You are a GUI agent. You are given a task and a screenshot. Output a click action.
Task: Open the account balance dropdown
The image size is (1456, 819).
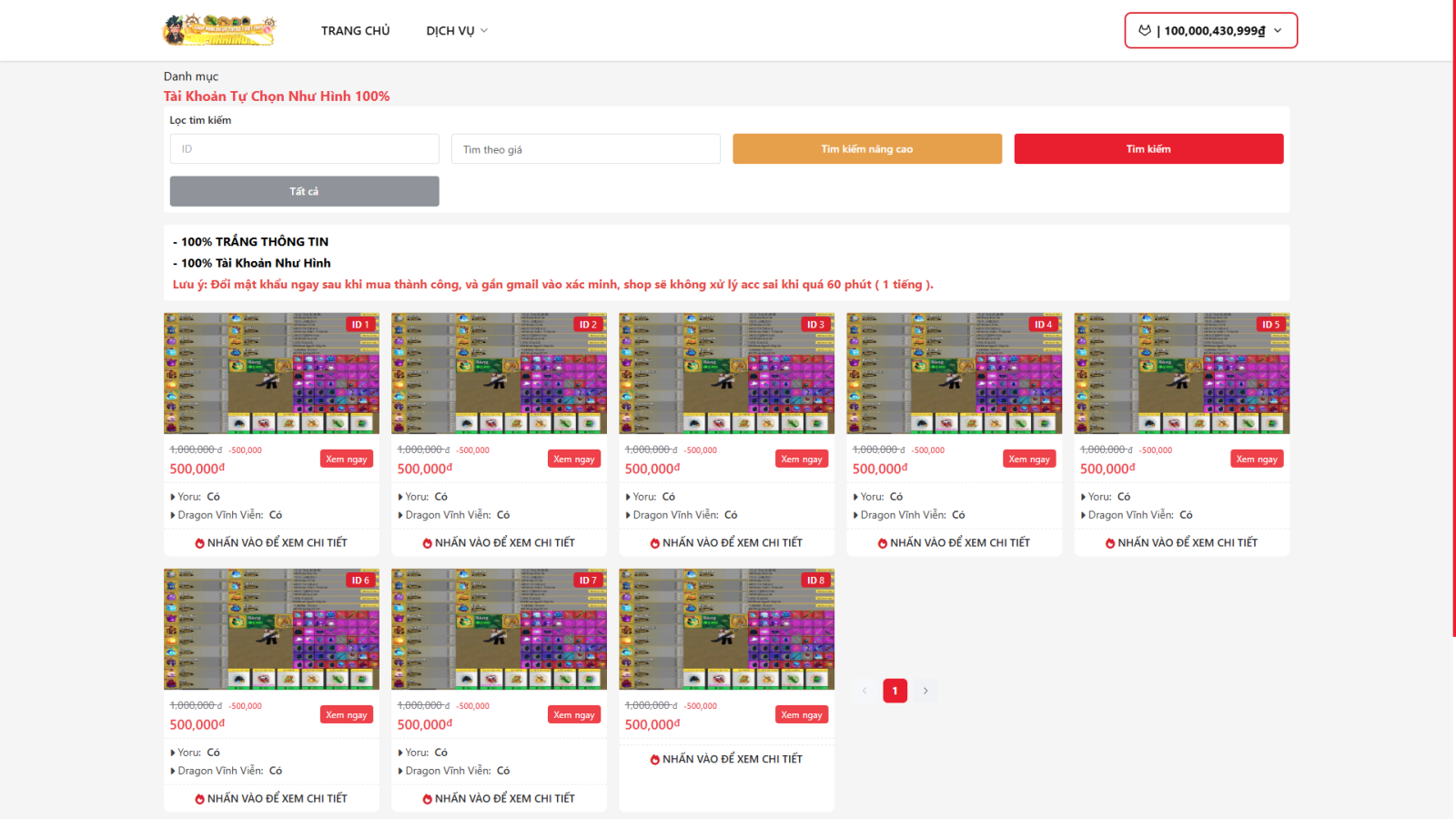[1211, 30]
